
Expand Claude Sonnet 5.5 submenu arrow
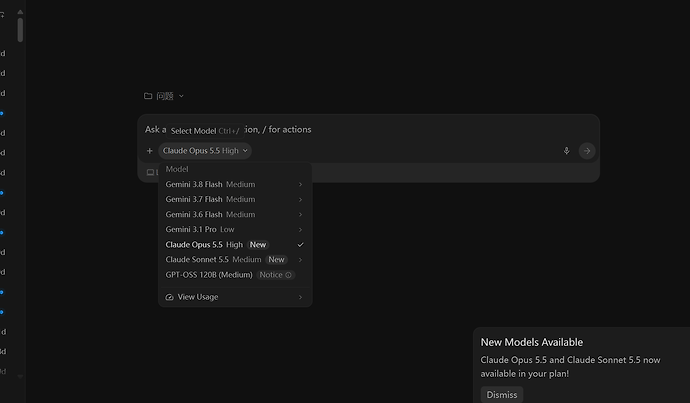coord(301,260)
